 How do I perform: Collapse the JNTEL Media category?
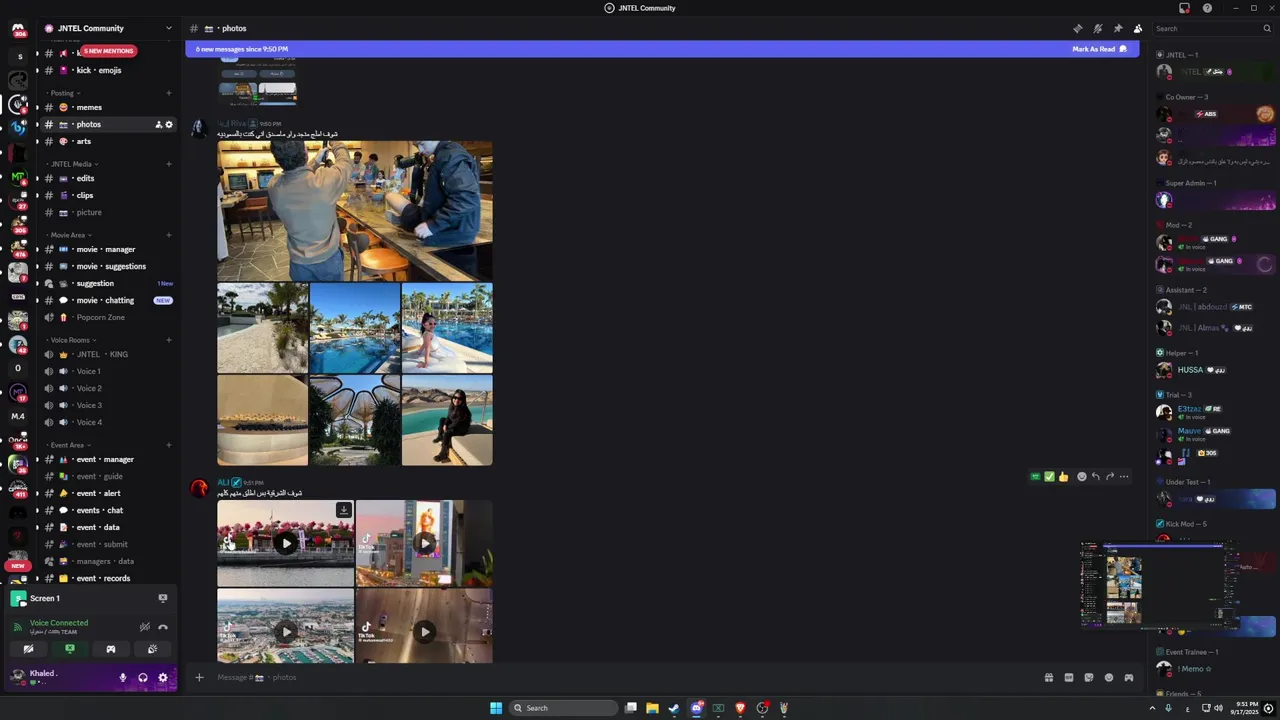pyautogui.click(x=72, y=164)
